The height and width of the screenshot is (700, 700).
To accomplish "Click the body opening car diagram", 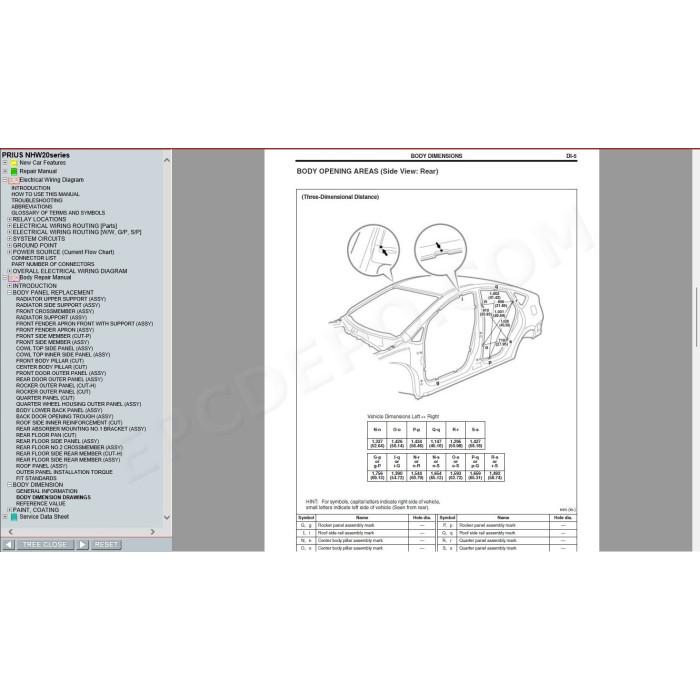I will (437, 310).
